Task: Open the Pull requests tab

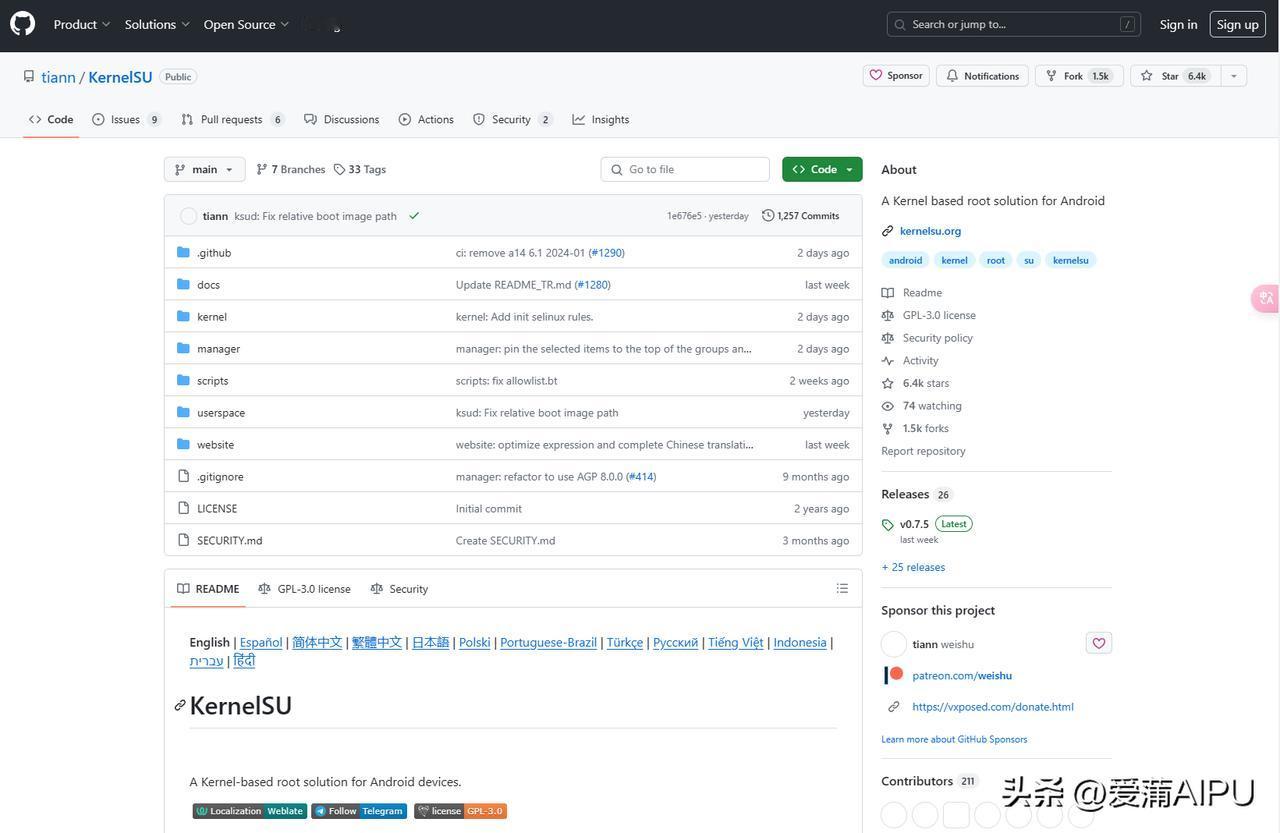Action: click(x=232, y=120)
